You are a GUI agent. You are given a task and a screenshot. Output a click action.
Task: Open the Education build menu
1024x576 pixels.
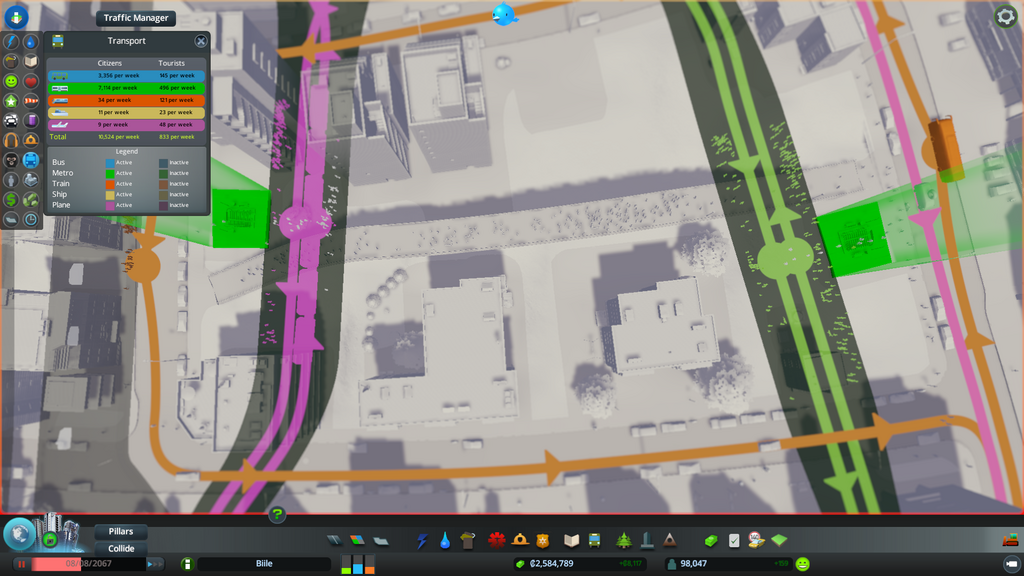click(571, 541)
